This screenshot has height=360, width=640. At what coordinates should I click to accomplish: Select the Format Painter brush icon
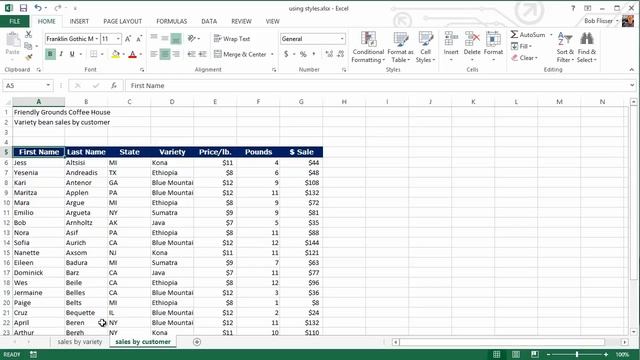pyautogui.click(x=28, y=58)
